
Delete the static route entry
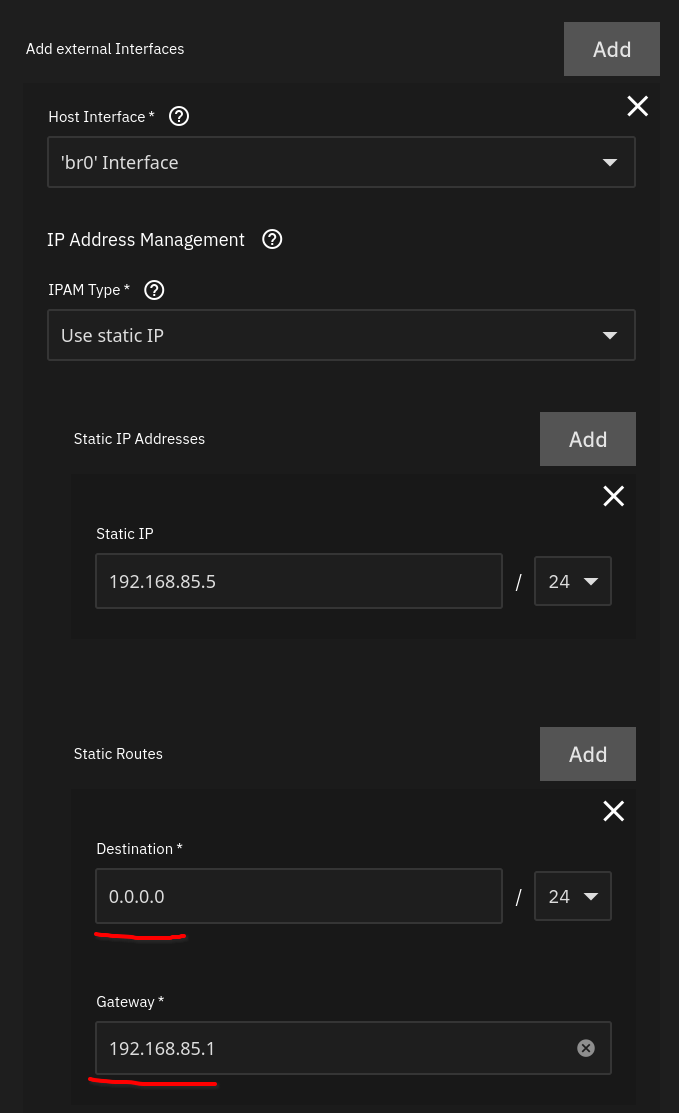(x=613, y=811)
